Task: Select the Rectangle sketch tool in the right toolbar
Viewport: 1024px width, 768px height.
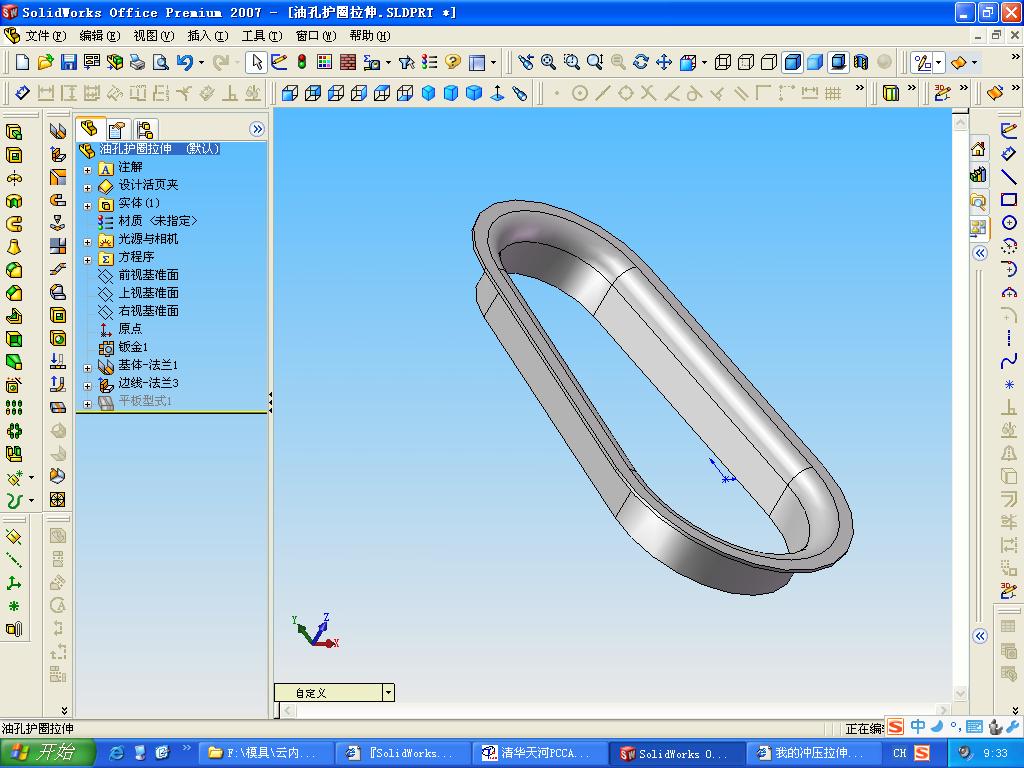Action: (1009, 200)
